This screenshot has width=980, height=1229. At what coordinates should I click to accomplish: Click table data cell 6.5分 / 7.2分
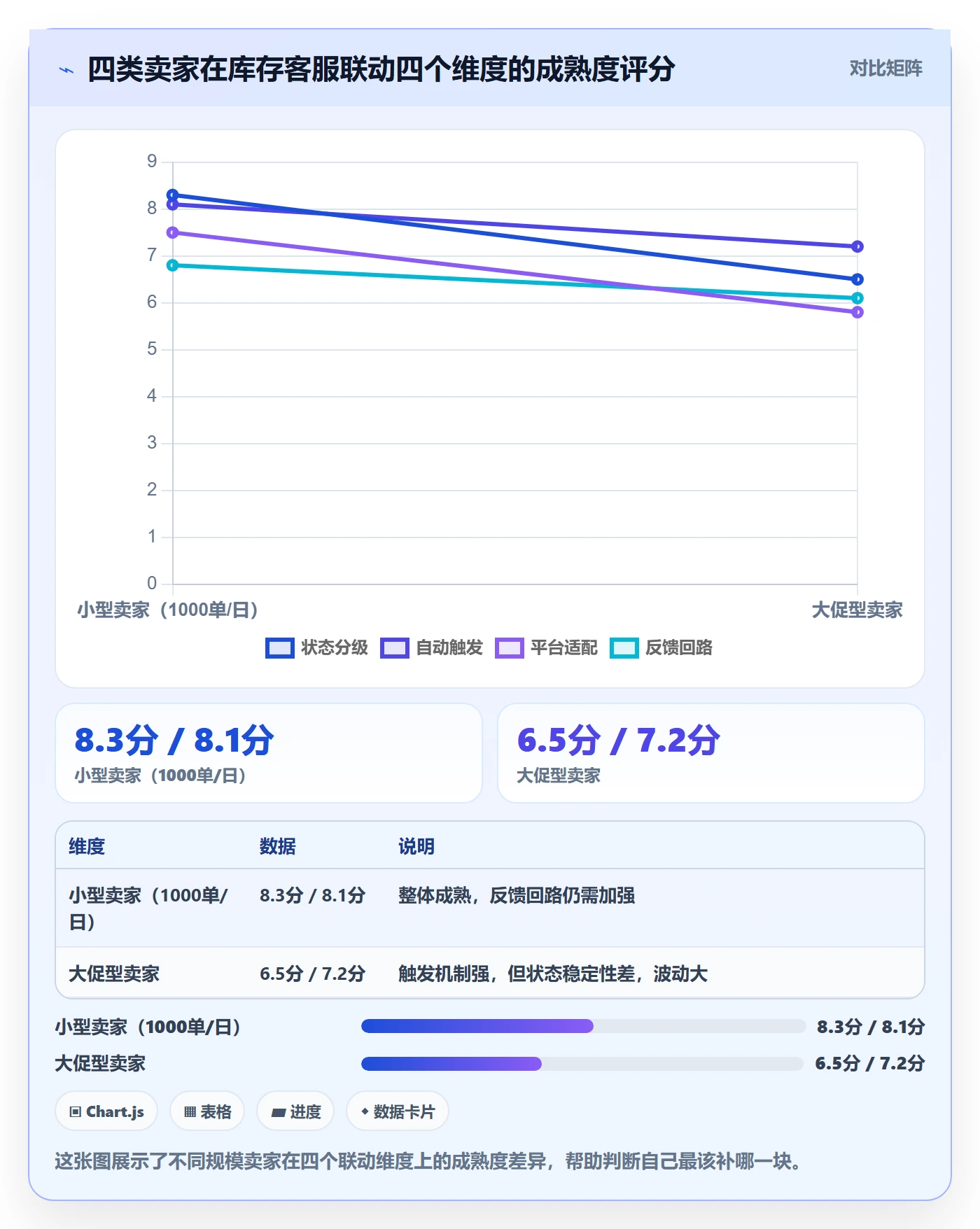(x=312, y=974)
